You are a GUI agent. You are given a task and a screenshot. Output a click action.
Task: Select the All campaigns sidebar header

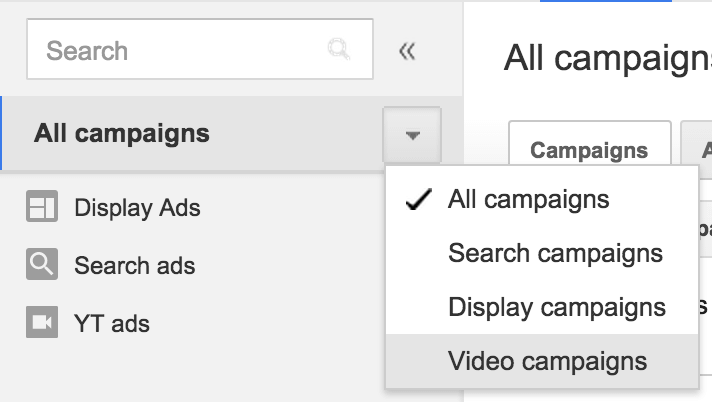click(122, 133)
